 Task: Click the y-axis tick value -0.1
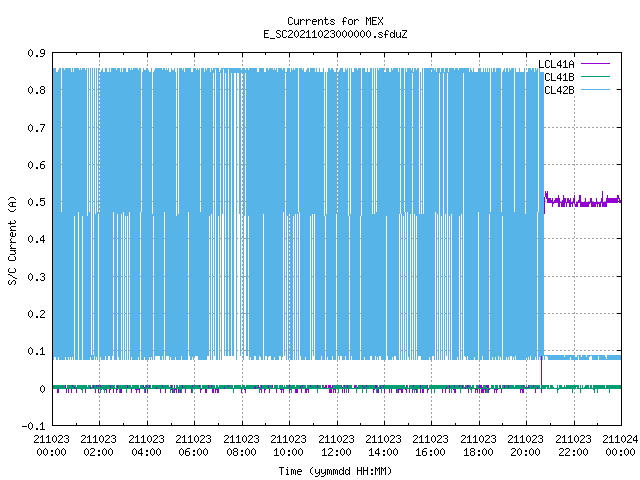(x=33, y=426)
